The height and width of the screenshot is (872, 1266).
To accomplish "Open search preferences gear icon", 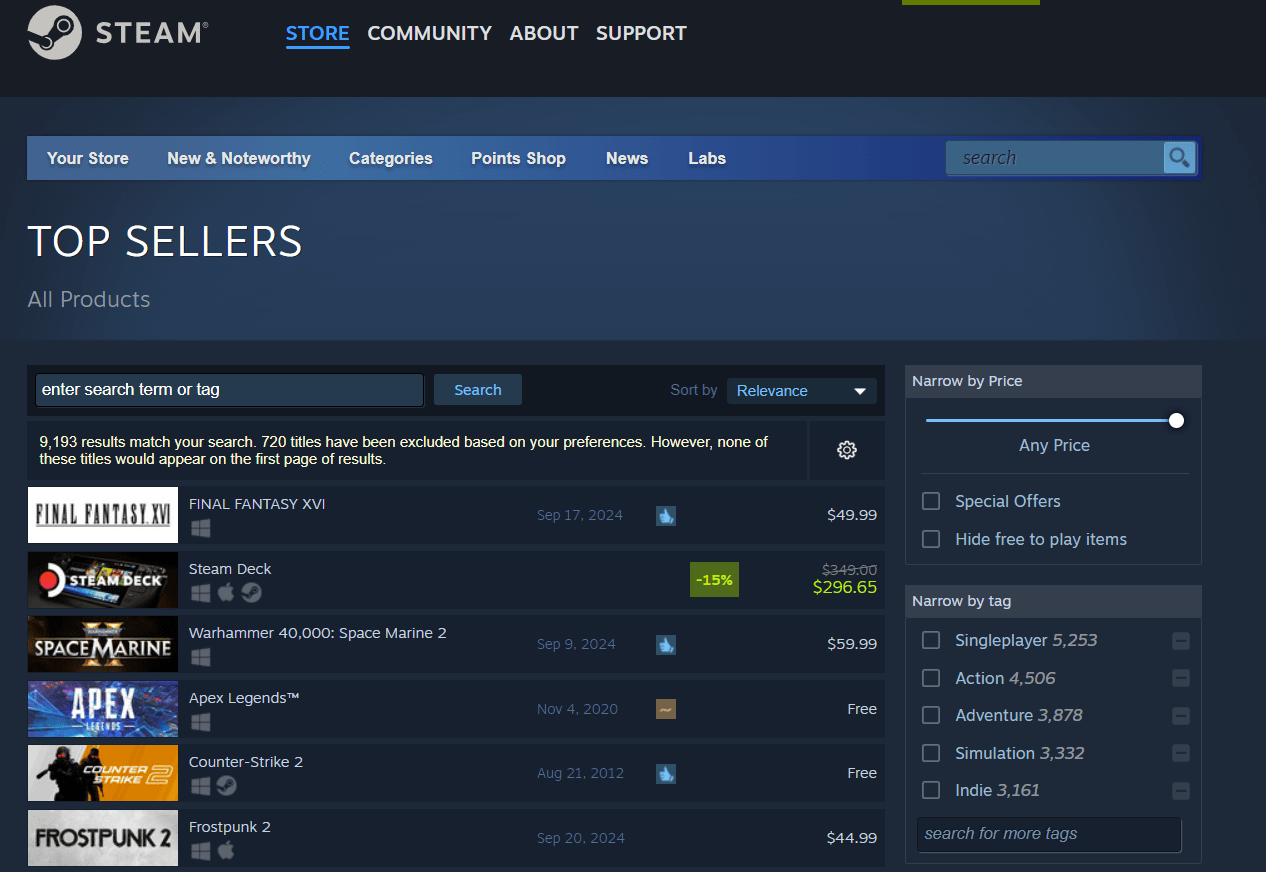I will point(847,450).
